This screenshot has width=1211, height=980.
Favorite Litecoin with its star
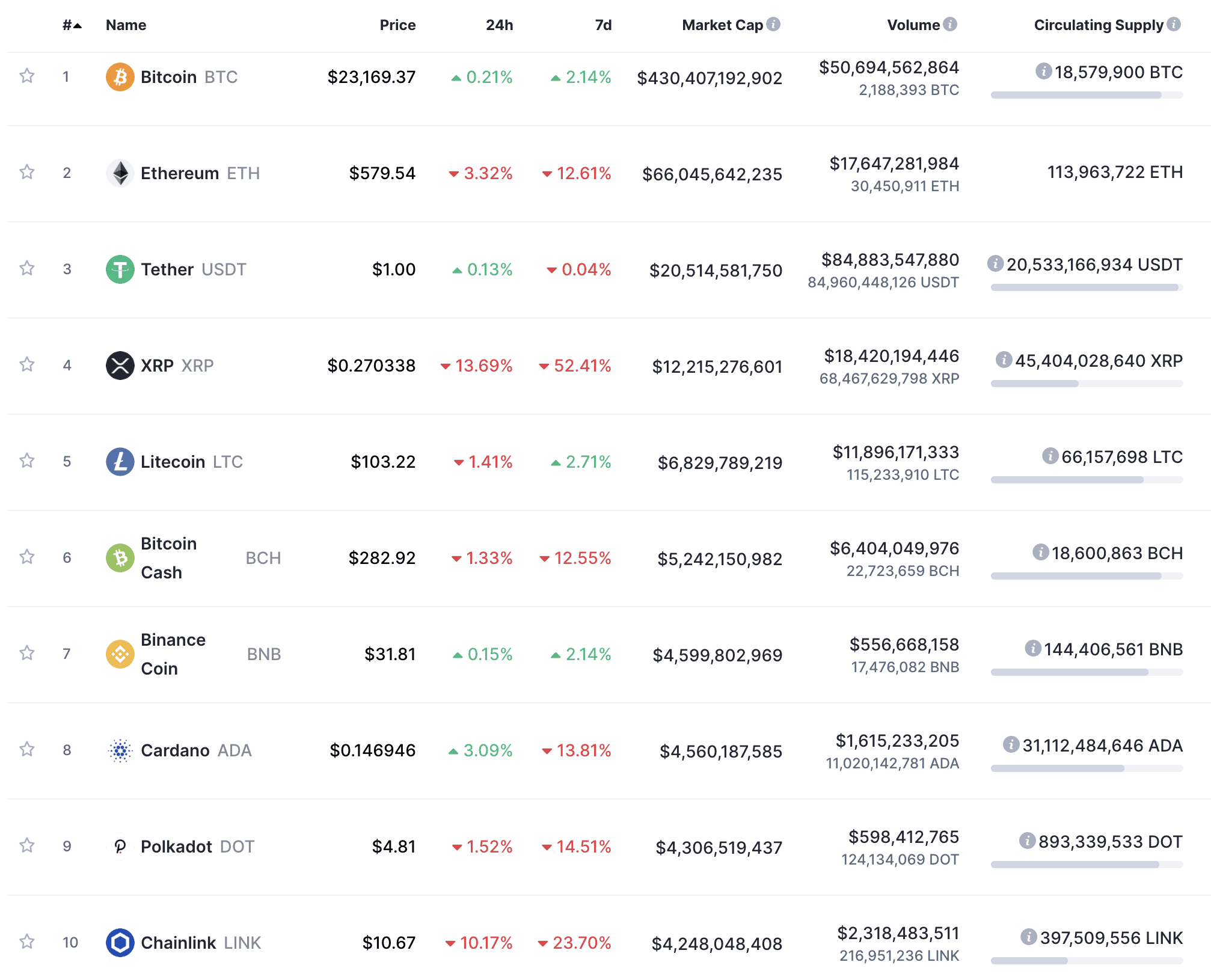(27, 461)
